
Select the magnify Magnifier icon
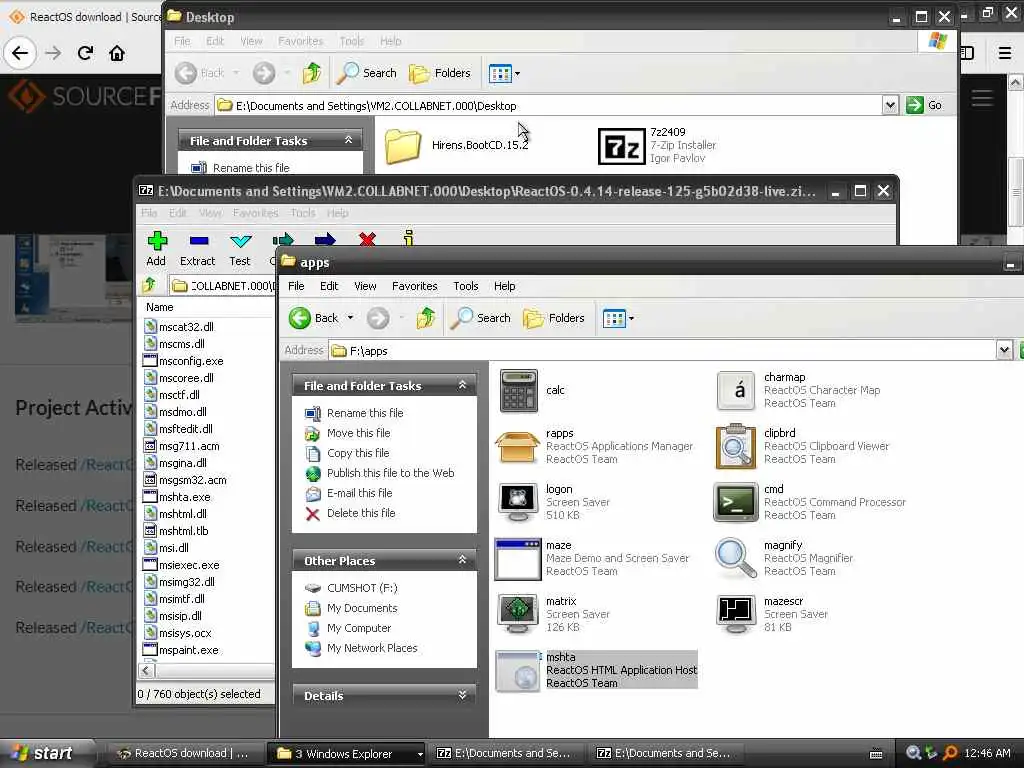point(736,559)
